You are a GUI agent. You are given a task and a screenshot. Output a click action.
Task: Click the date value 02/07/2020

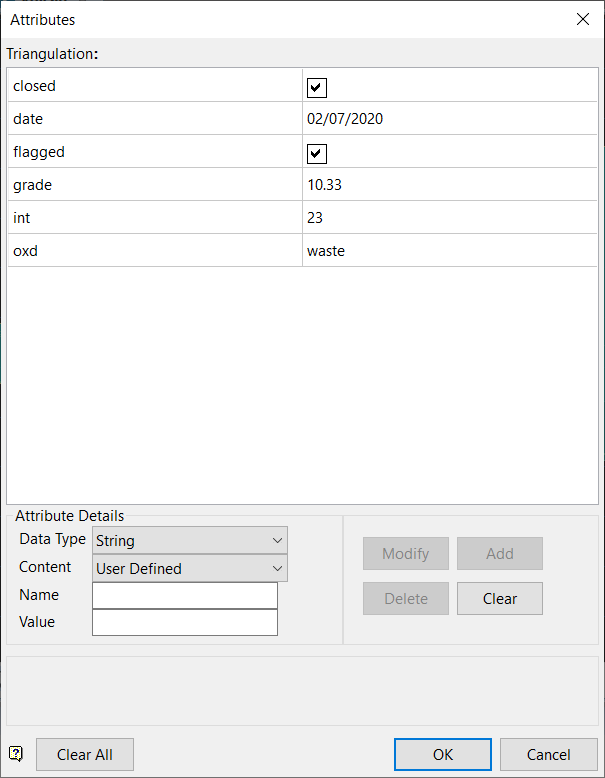[x=345, y=119]
